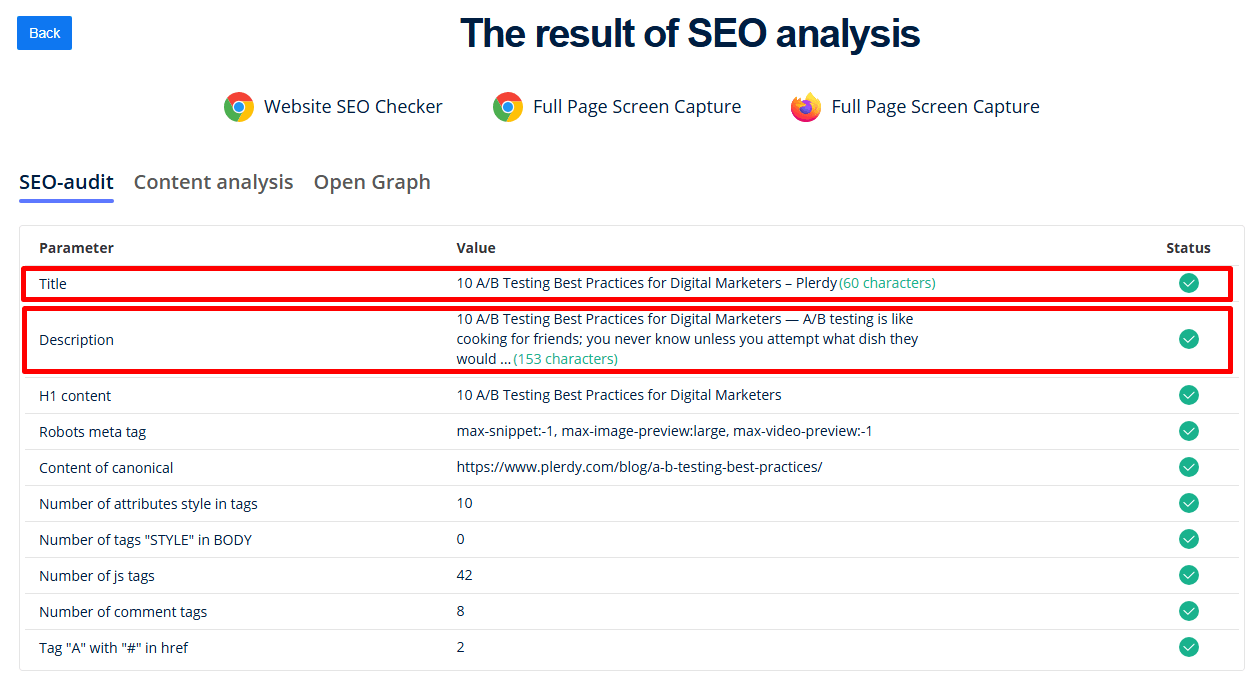Click the Description's 153 characters count
The width and height of the screenshot is (1258, 684).
point(566,359)
